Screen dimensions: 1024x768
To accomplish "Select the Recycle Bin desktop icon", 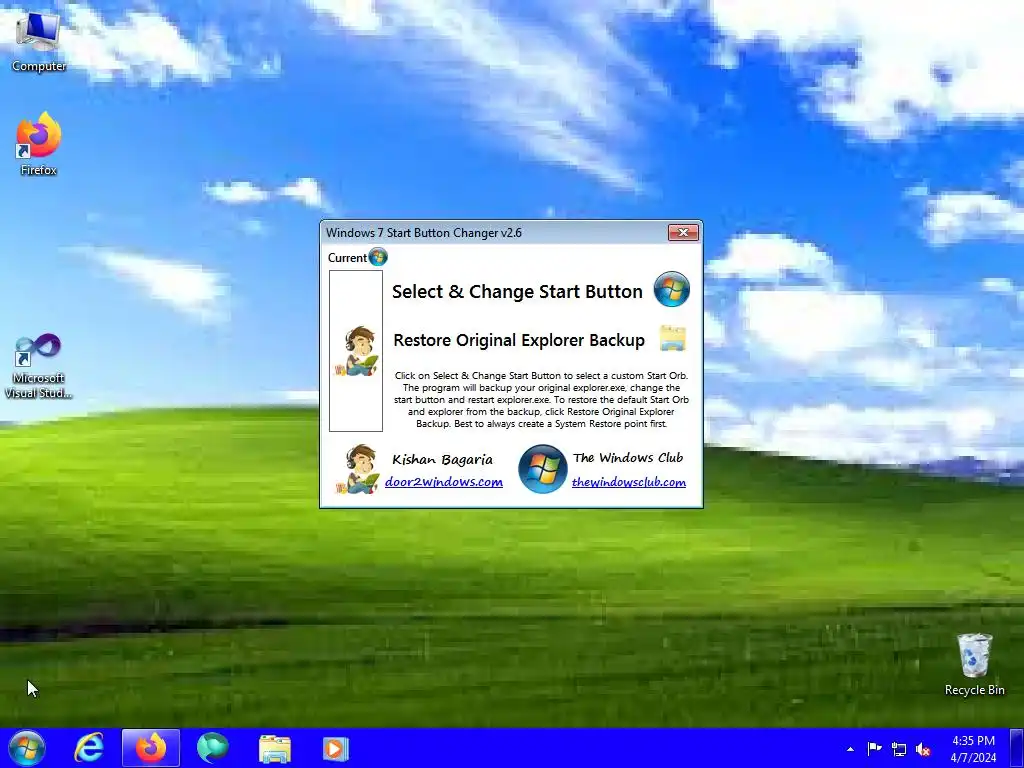I will pyautogui.click(x=974, y=664).
